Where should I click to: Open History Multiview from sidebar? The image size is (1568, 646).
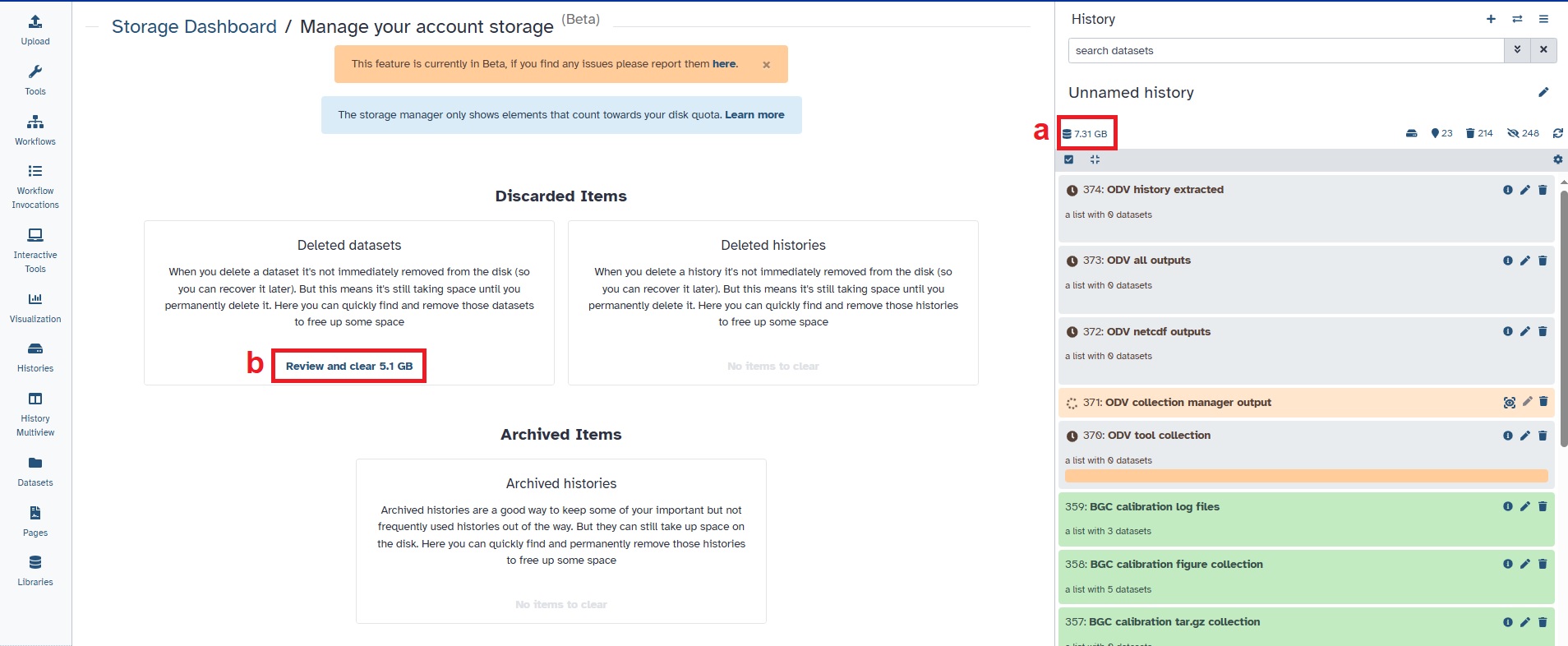tap(35, 413)
